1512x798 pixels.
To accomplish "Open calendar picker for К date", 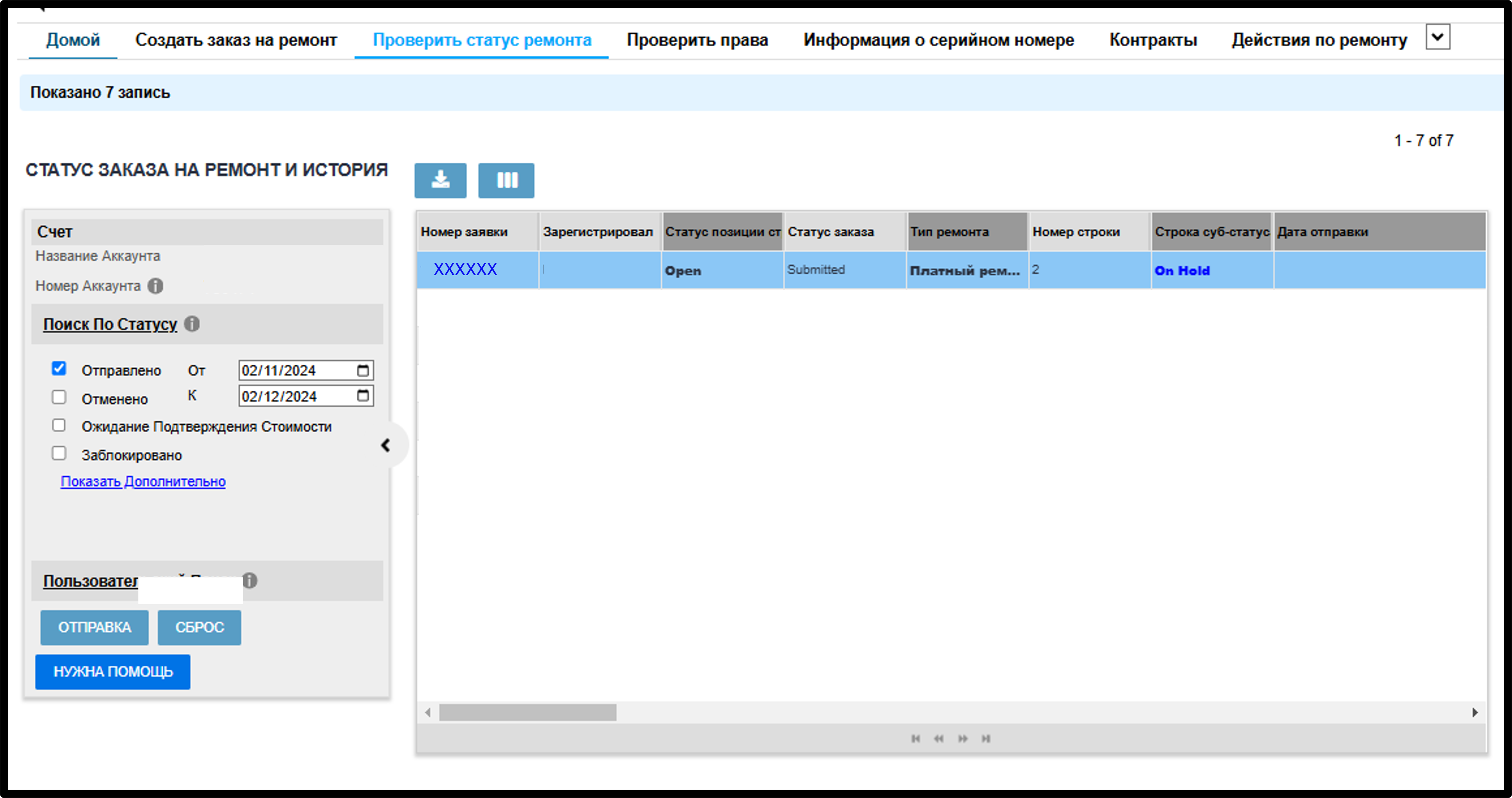I will pyautogui.click(x=363, y=396).
